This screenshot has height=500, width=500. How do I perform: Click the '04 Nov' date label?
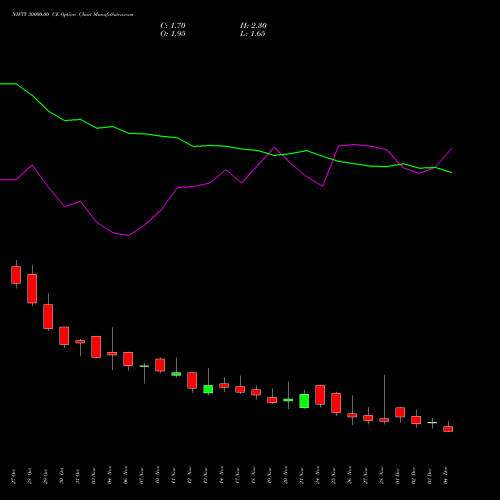tap(110, 475)
